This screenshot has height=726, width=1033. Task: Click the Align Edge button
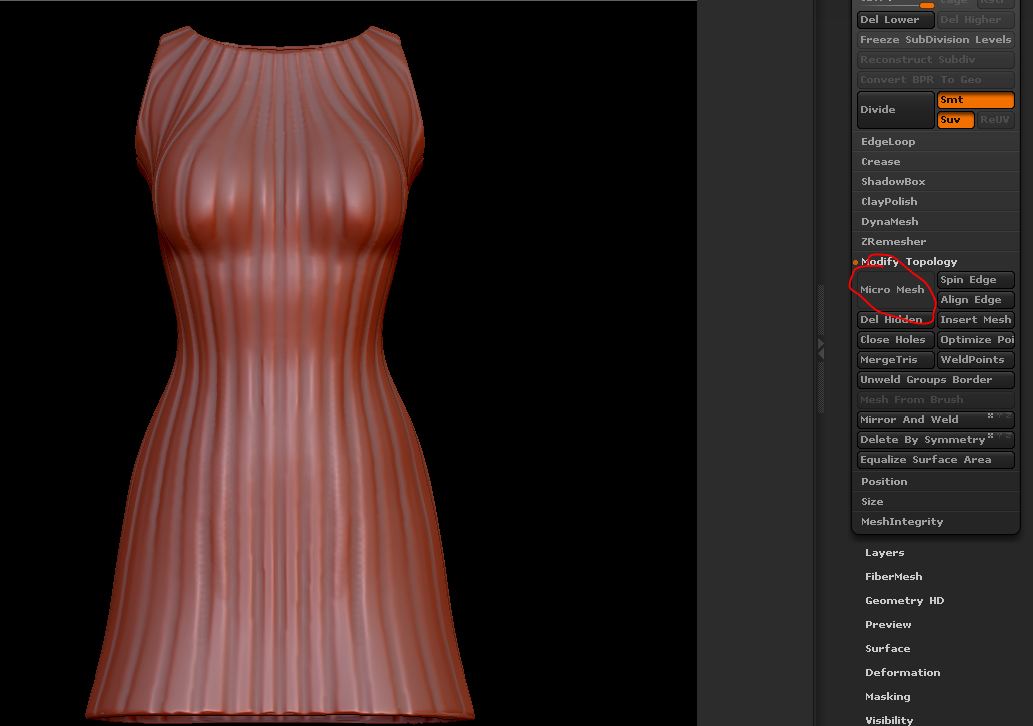976,300
